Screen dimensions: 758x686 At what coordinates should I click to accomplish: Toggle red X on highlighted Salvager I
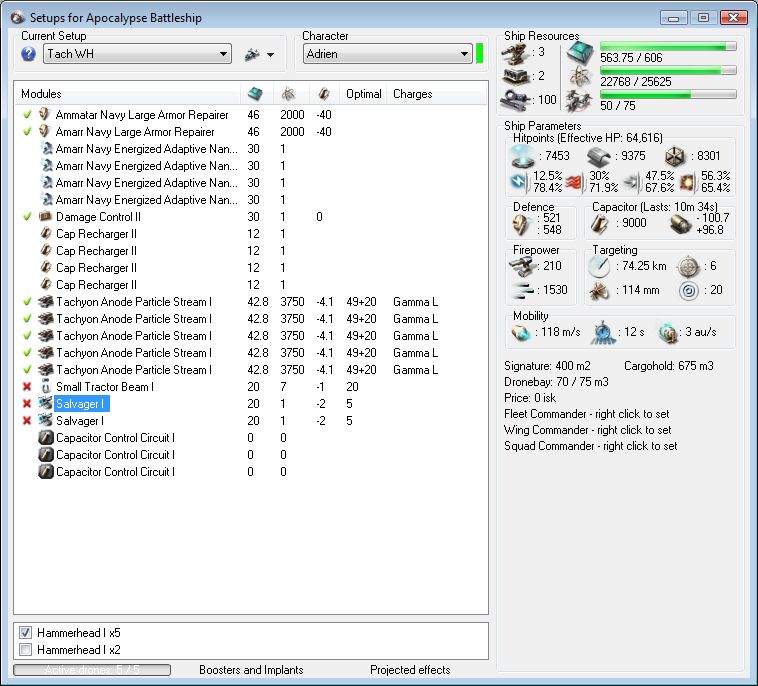click(27, 404)
